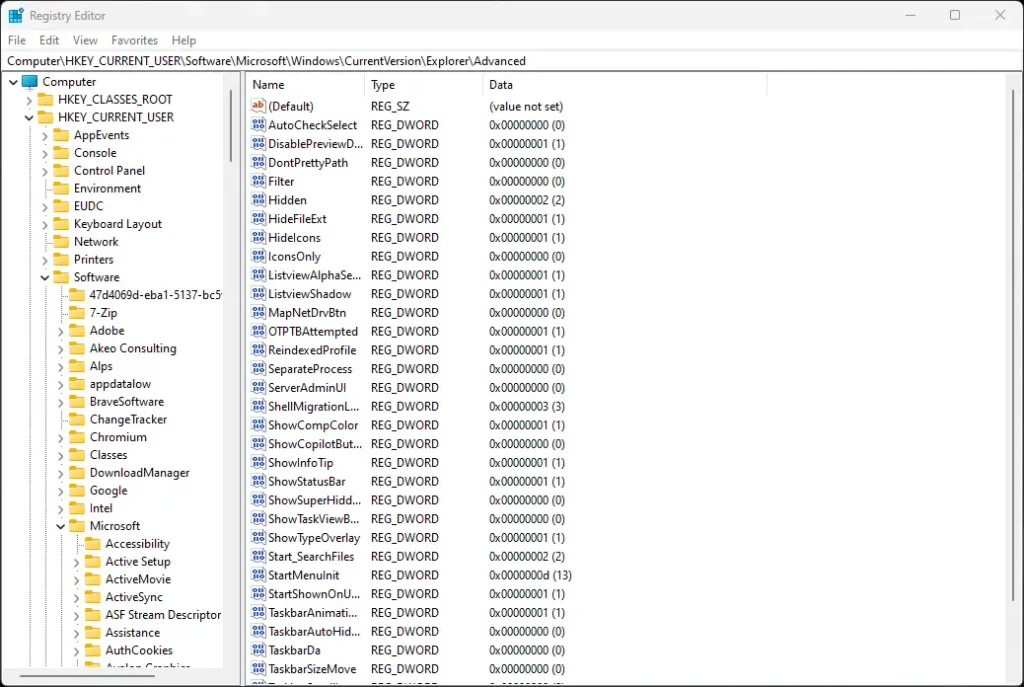
Task: Click the TaskbarSizeMove DWORD icon
Action: (x=259, y=669)
